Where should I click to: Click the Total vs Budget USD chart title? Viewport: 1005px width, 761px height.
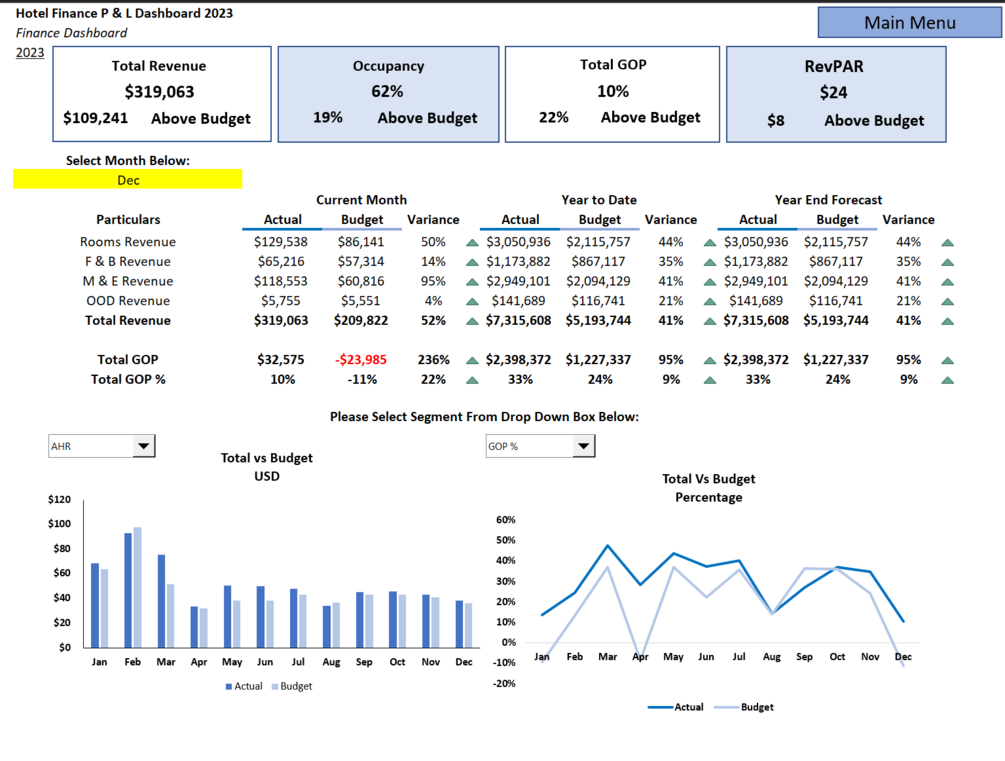click(267, 467)
